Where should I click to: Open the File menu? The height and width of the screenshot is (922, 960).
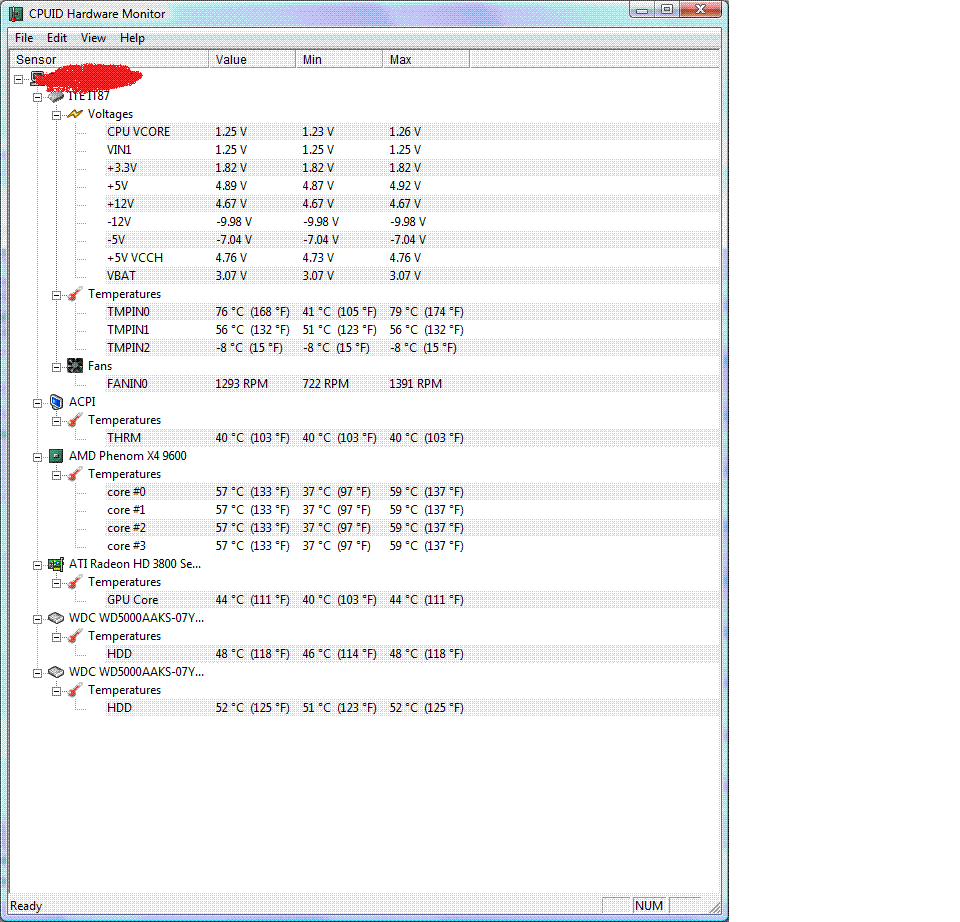pos(24,38)
